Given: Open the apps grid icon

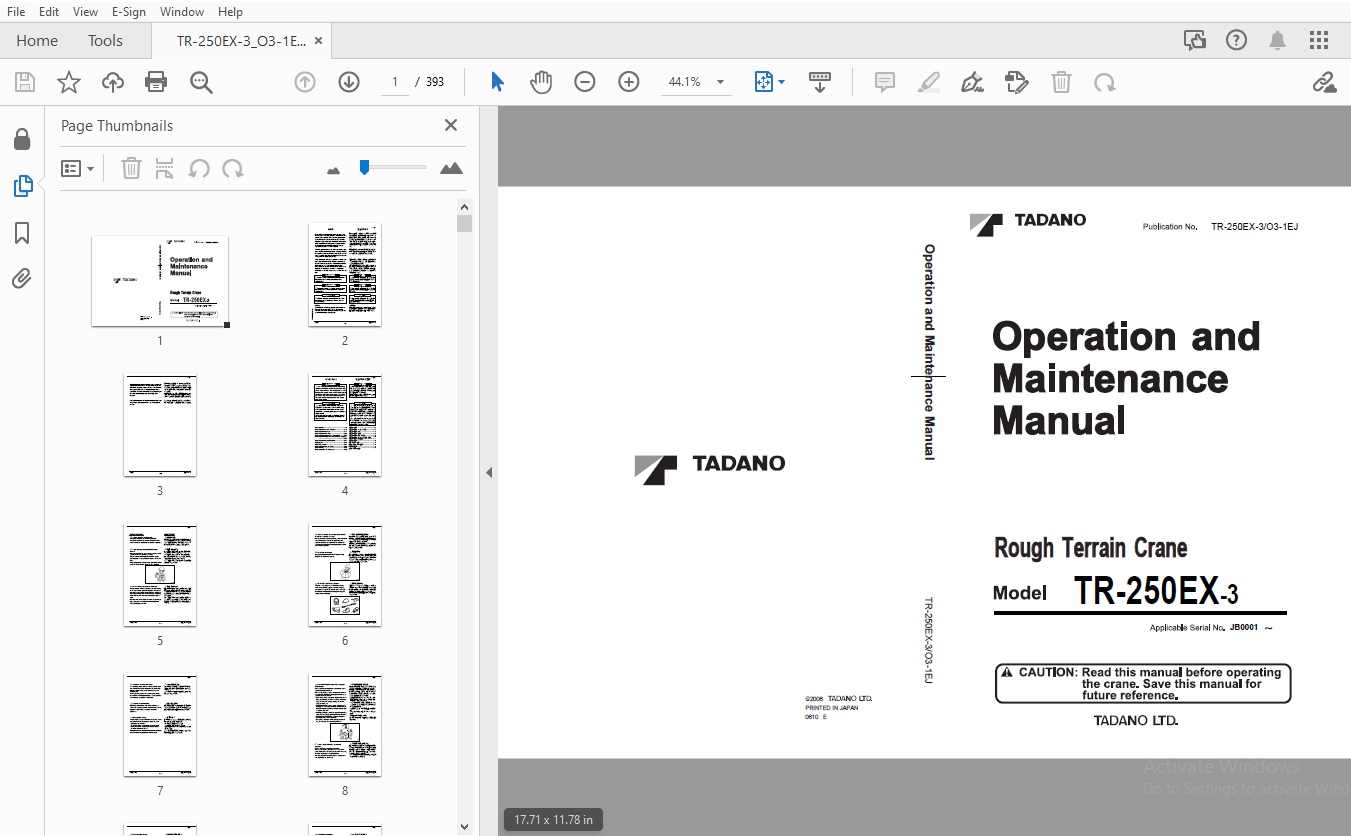Looking at the screenshot, I should pos(1319,41).
